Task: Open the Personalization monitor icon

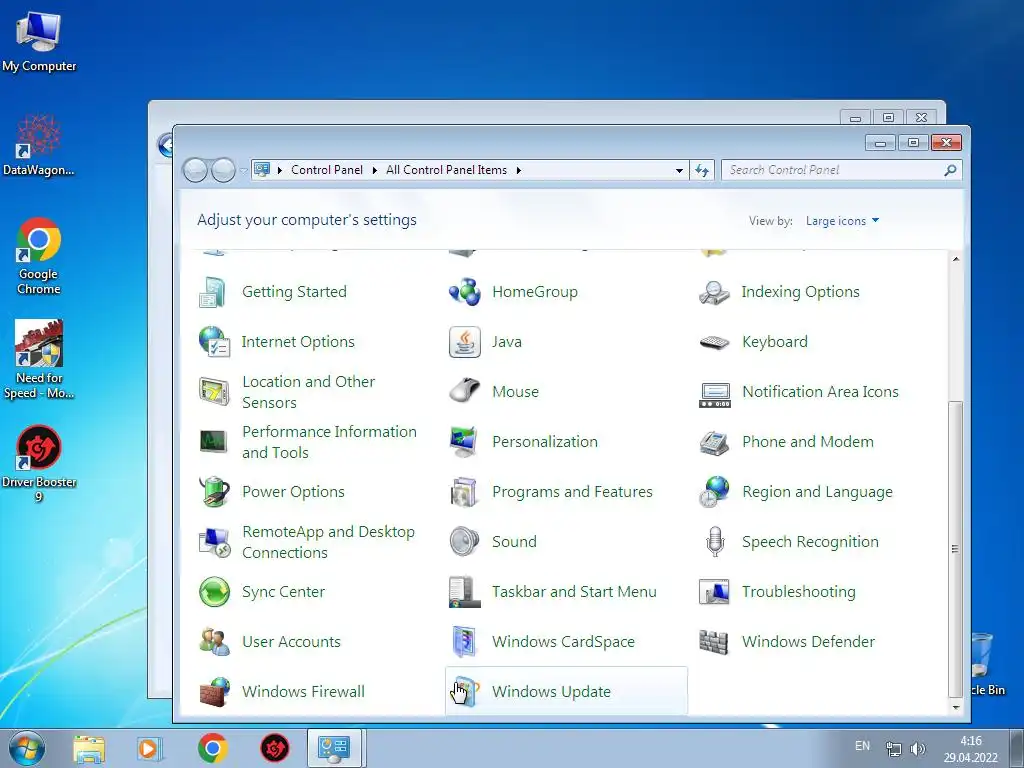Action: click(464, 442)
